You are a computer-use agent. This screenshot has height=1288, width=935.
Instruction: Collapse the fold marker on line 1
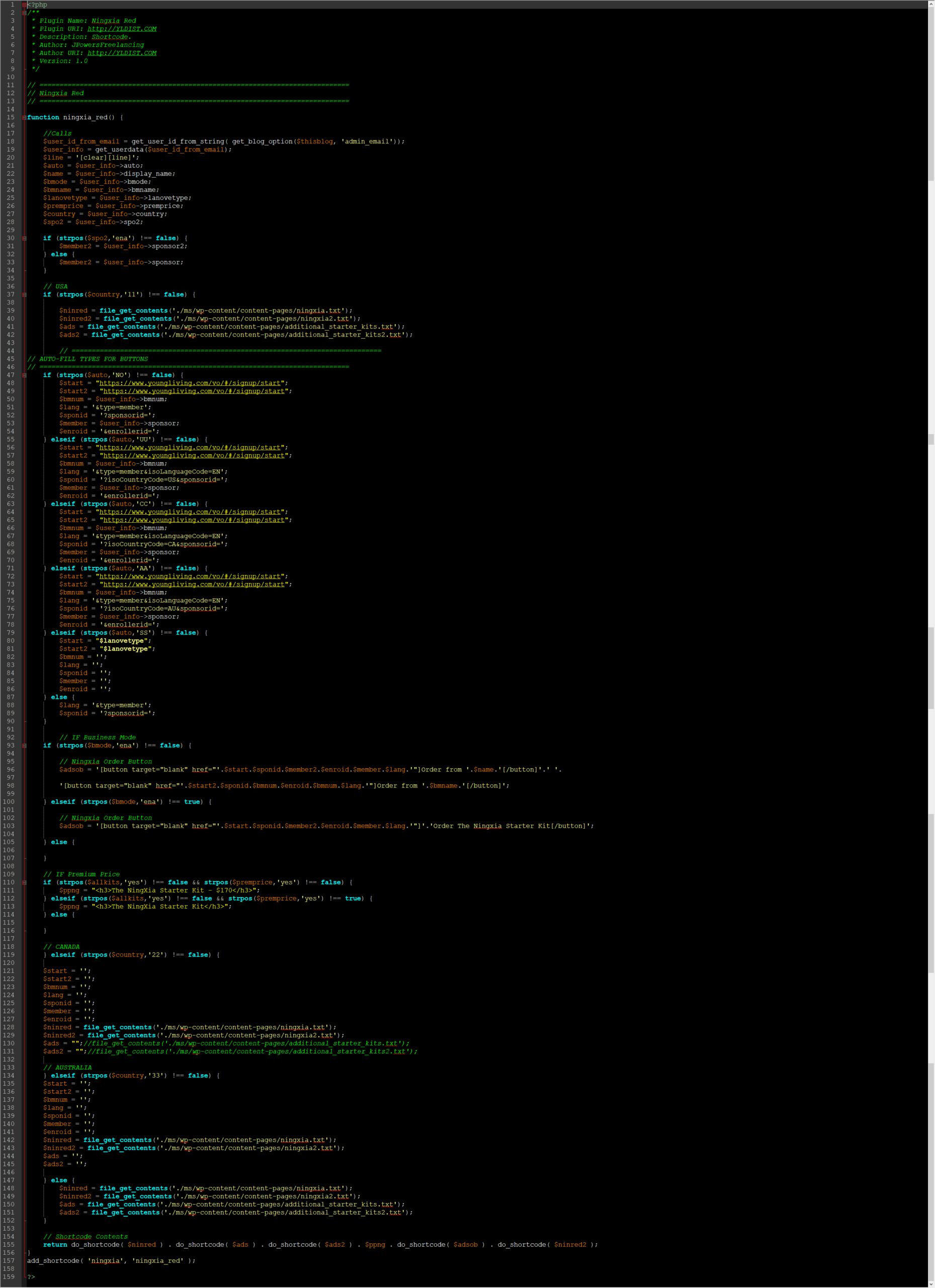[25, 5]
